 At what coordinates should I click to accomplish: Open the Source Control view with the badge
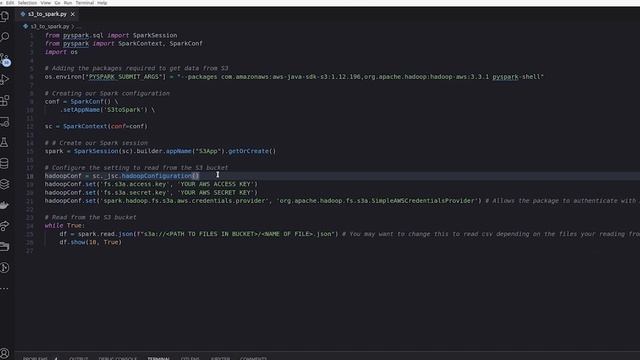5,60
